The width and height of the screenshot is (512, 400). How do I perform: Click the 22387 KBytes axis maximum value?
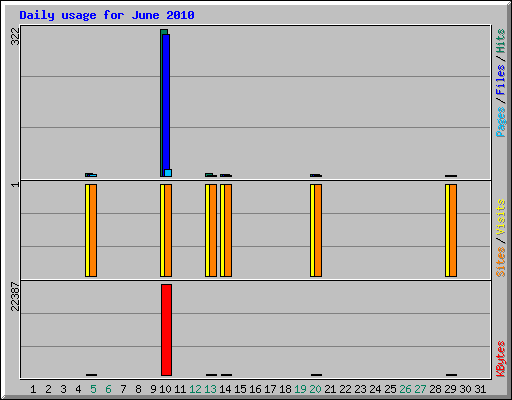click(x=15, y=296)
